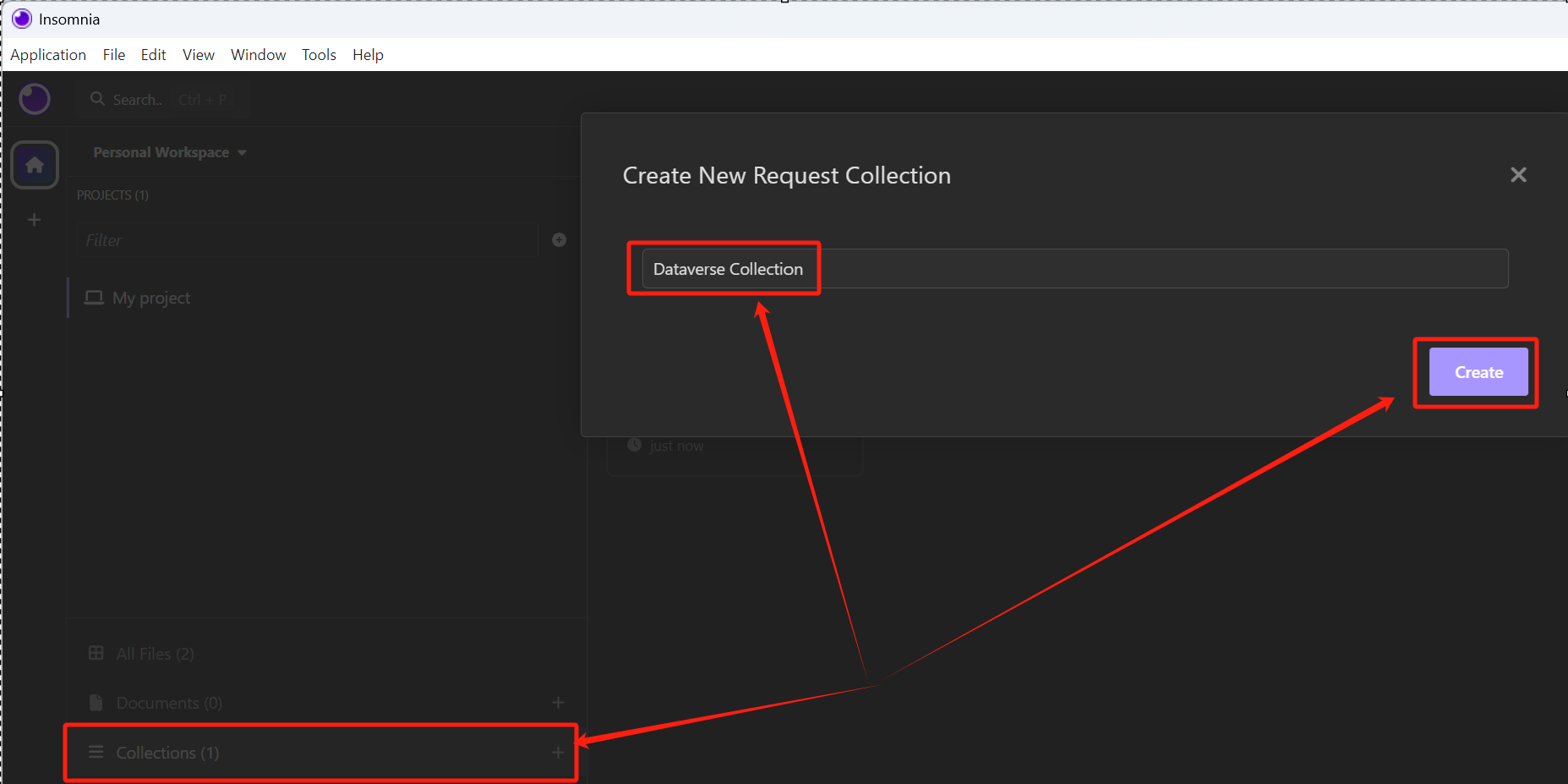1568x784 pixels.
Task: Open the Window menu
Action: click(x=259, y=55)
